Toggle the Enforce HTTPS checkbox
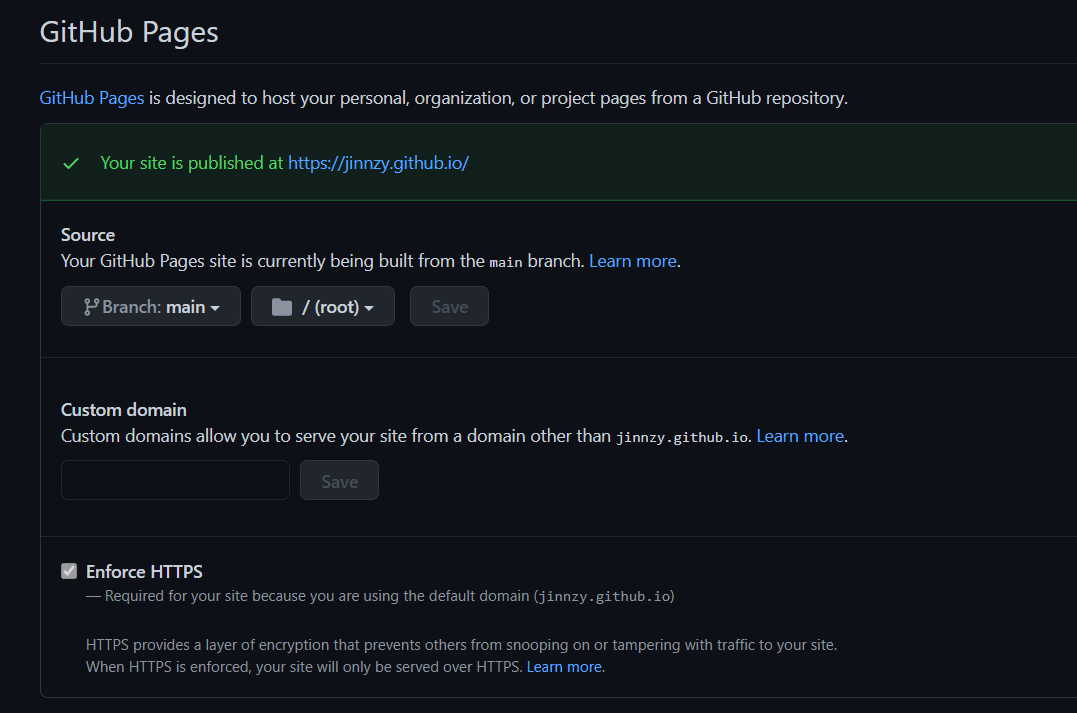Screen dimensions: 1077x713 [x=69, y=572]
